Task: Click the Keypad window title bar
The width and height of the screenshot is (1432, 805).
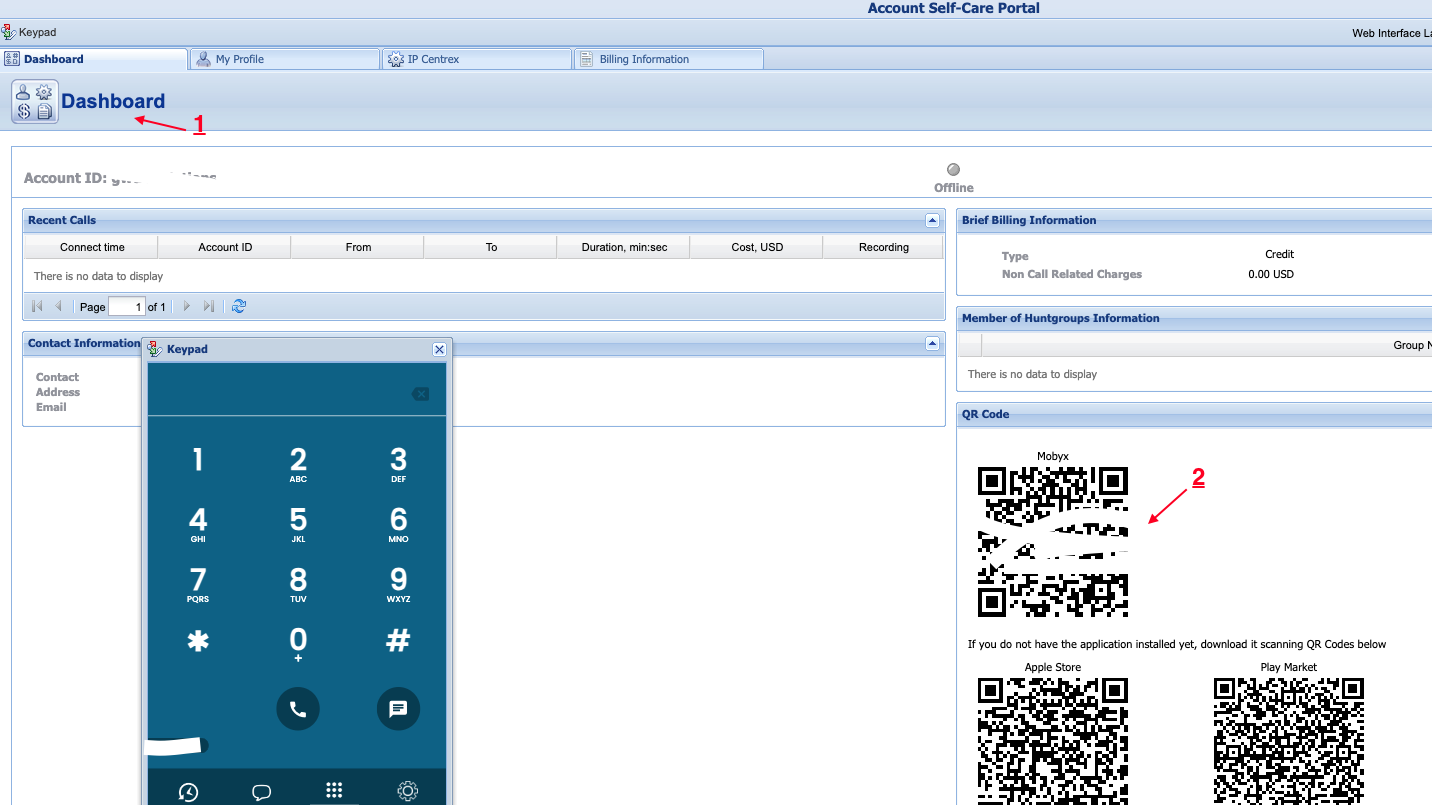Action: (x=297, y=349)
